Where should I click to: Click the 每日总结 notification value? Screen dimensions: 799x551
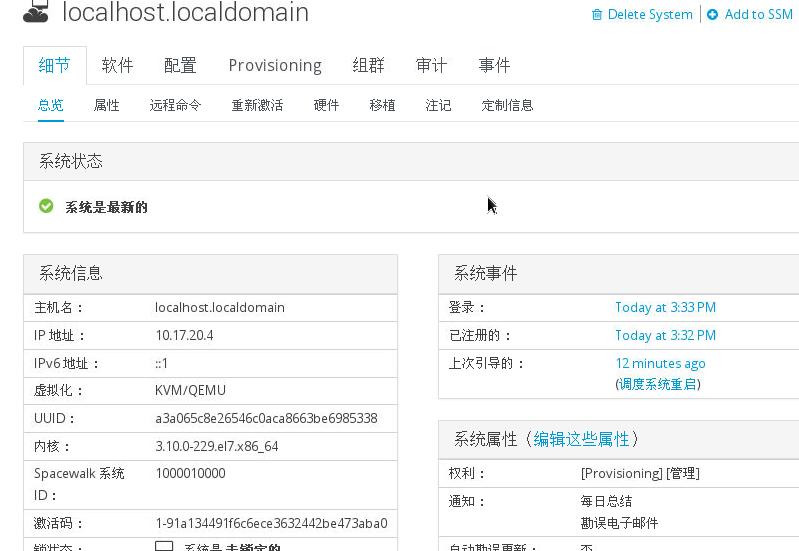coord(606,501)
